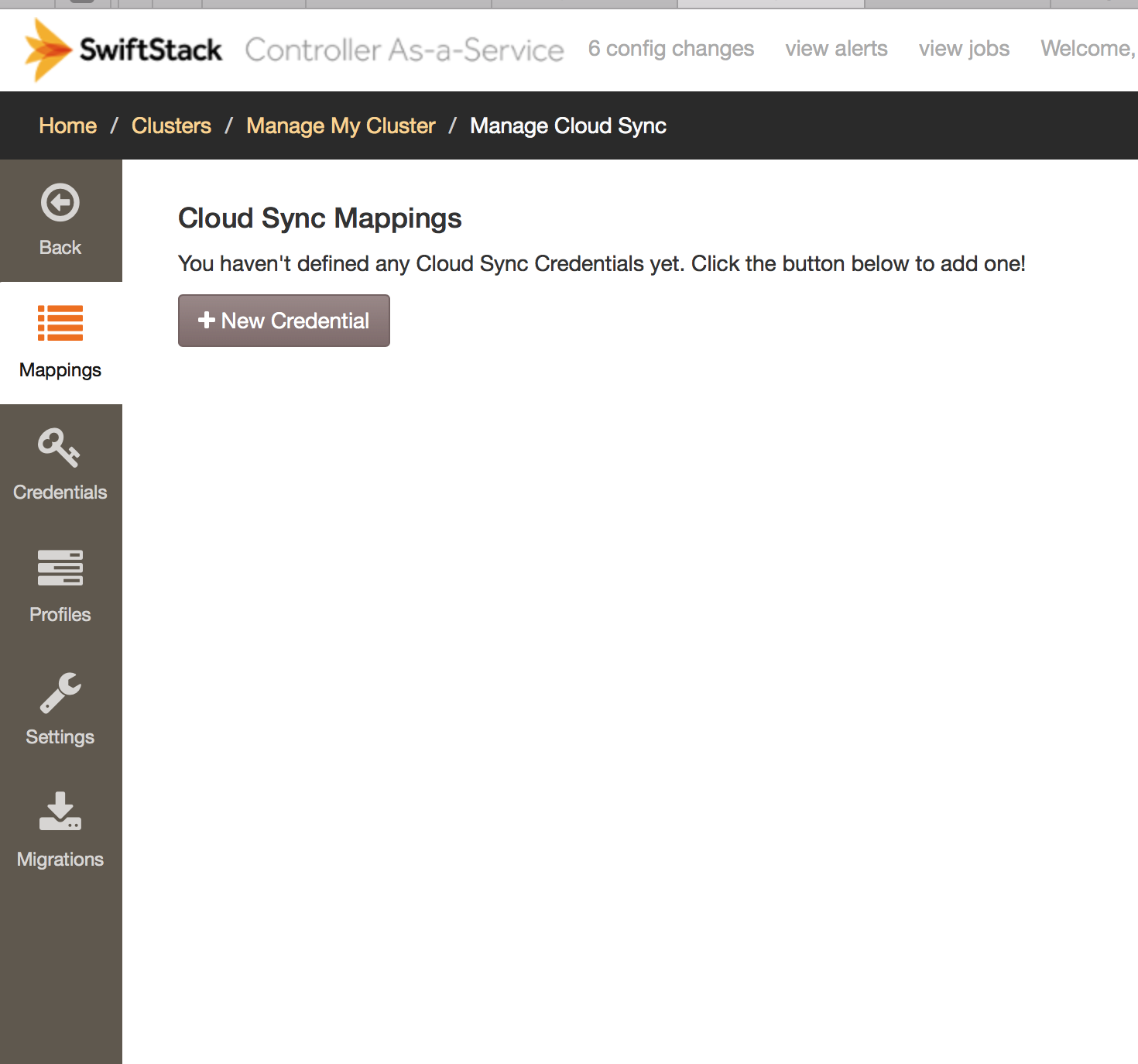Viewport: 1138px width, 1064px height.
Task: Click the Back label in sidebar
Action: pos(60,248)
